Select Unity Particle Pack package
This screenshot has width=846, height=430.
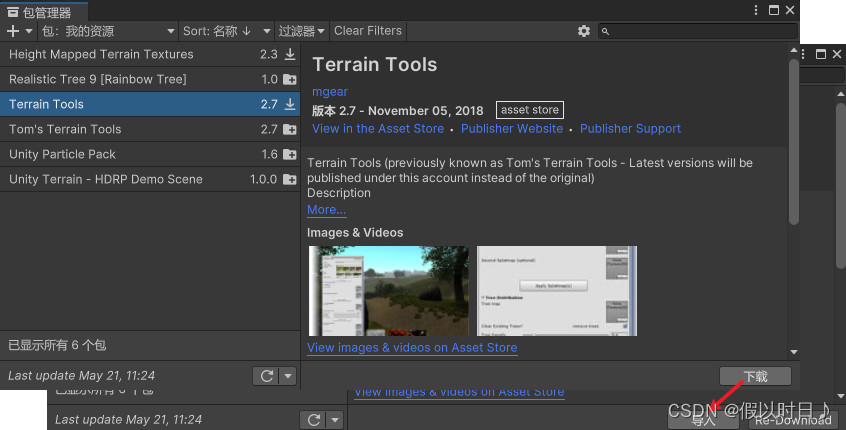(149, 154)
